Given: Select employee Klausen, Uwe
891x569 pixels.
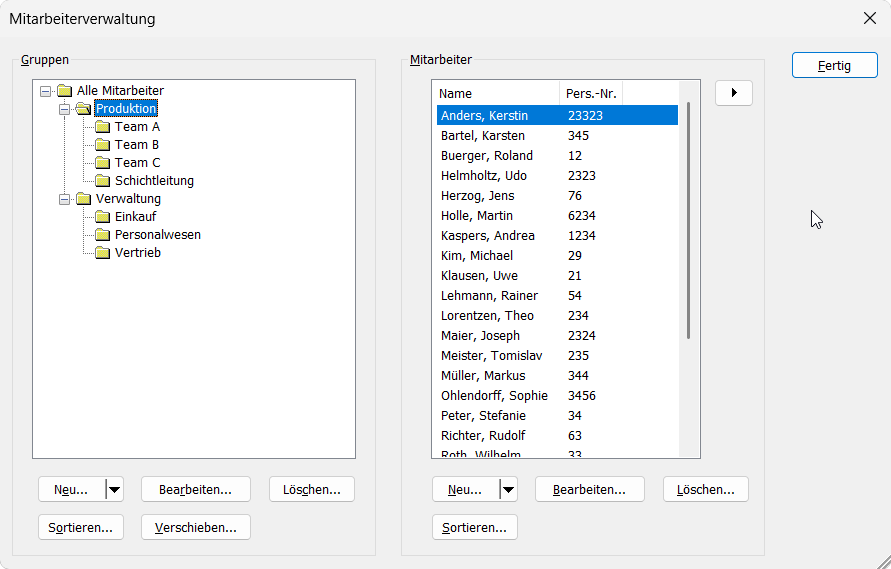Looking at the screenshot, I should coord(557,275).
